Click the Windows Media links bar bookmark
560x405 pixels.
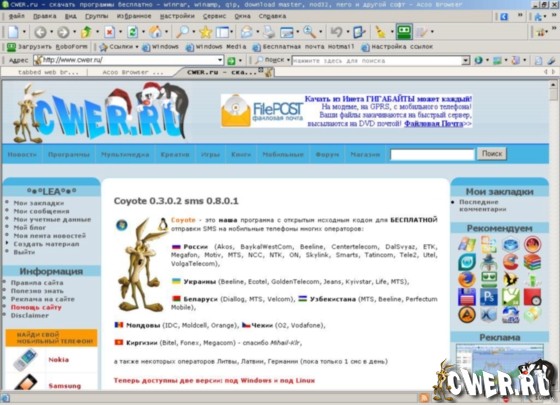pos(216,47)
